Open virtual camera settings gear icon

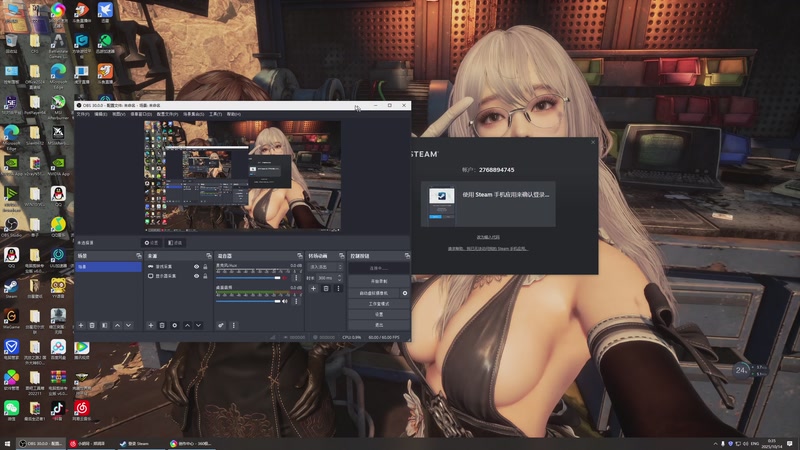[x=405, y=293]
